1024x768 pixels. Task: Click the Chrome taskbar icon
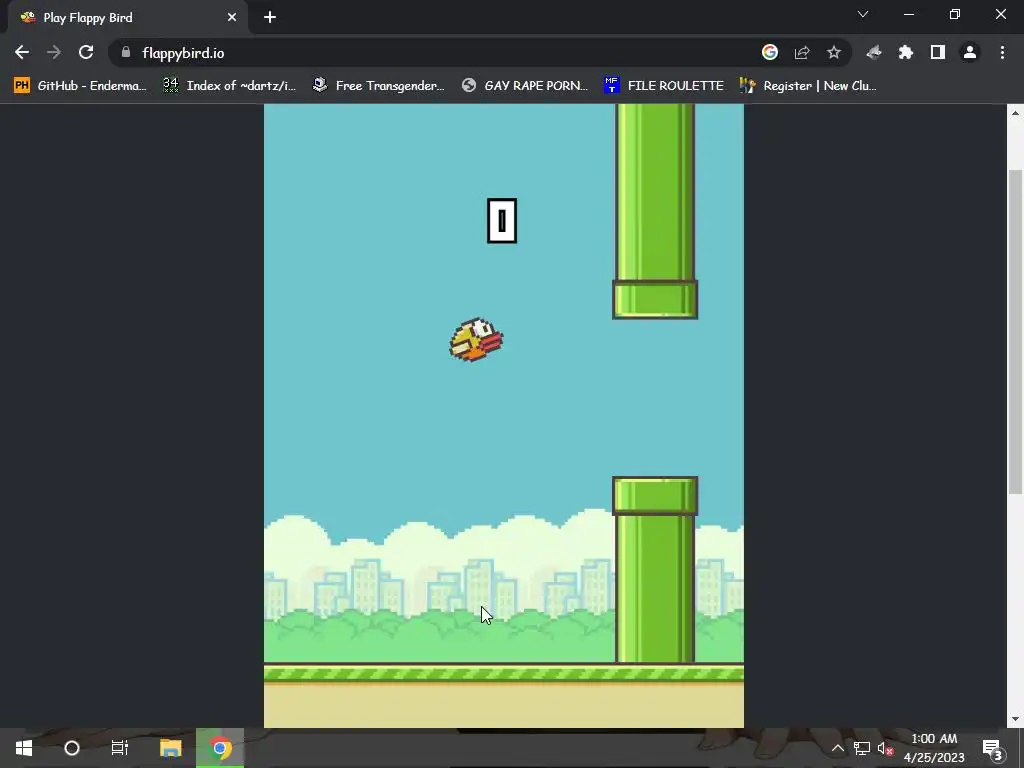(220, 748)
